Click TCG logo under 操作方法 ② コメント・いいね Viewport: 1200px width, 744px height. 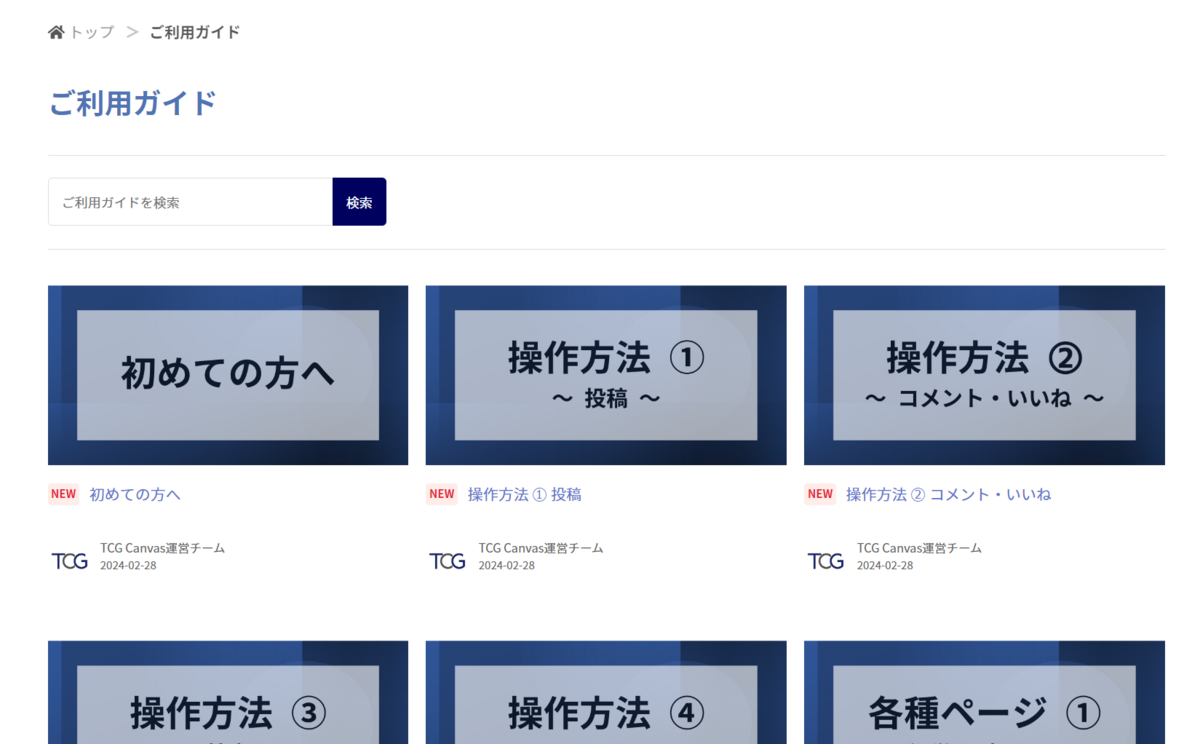(826, 561)
